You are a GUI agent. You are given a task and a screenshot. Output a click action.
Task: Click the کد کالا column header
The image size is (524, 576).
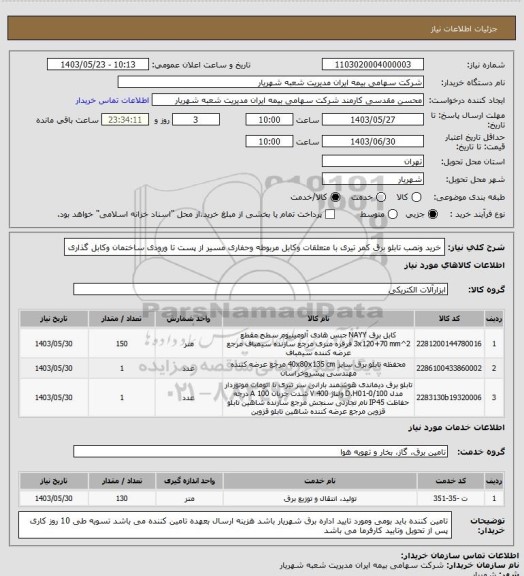449,319
